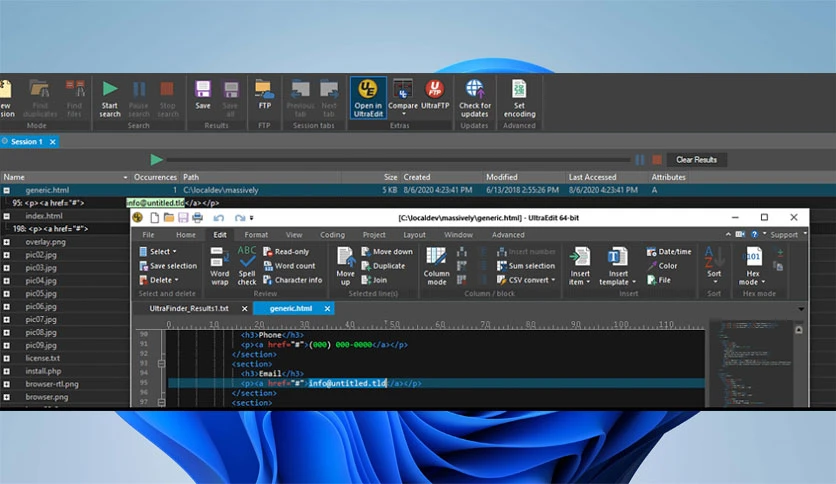Open the CSV convert dropdown
Image resolution: width=836 pixels, height=484 pixels.
pos(526,280)
